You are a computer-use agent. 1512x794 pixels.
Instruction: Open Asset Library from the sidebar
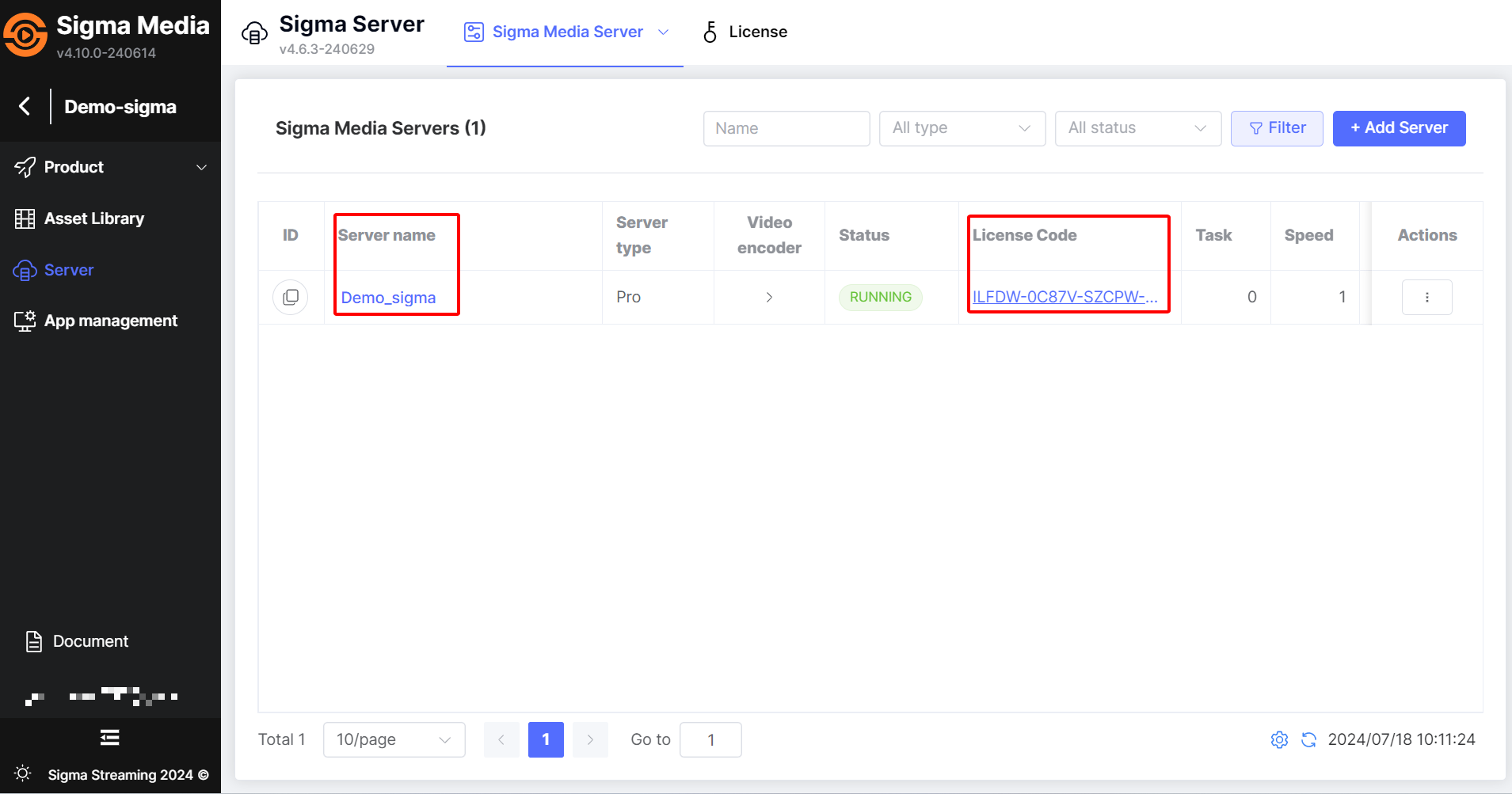(x=94, y=218)
